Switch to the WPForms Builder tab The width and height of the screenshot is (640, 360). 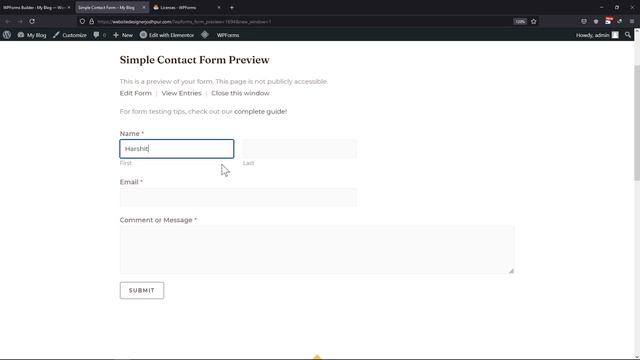pos(37,7)
